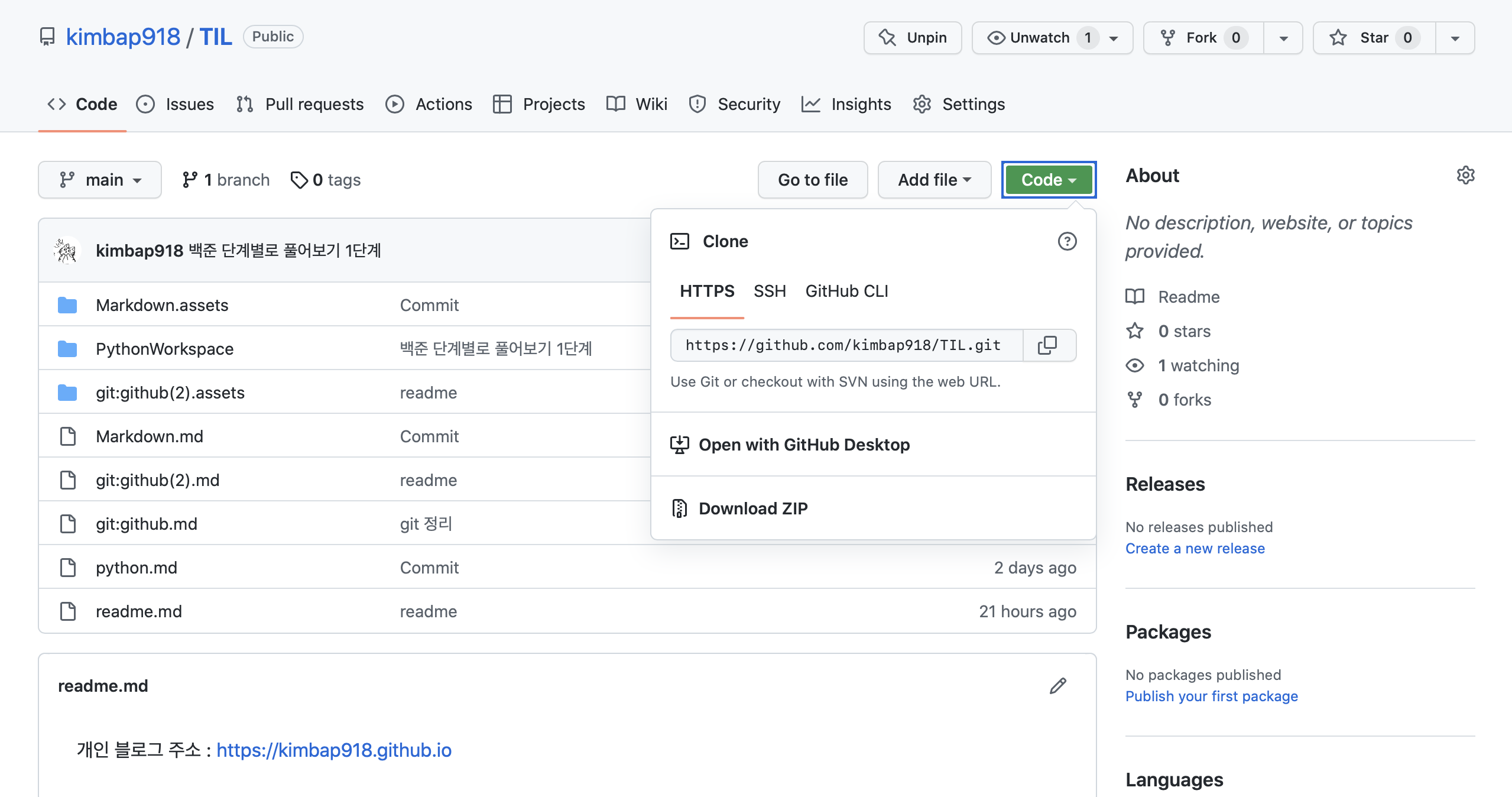This screenshot has width=1512, height=797.
Task: View the 1 branch link
Action: (x=226, y=180)
